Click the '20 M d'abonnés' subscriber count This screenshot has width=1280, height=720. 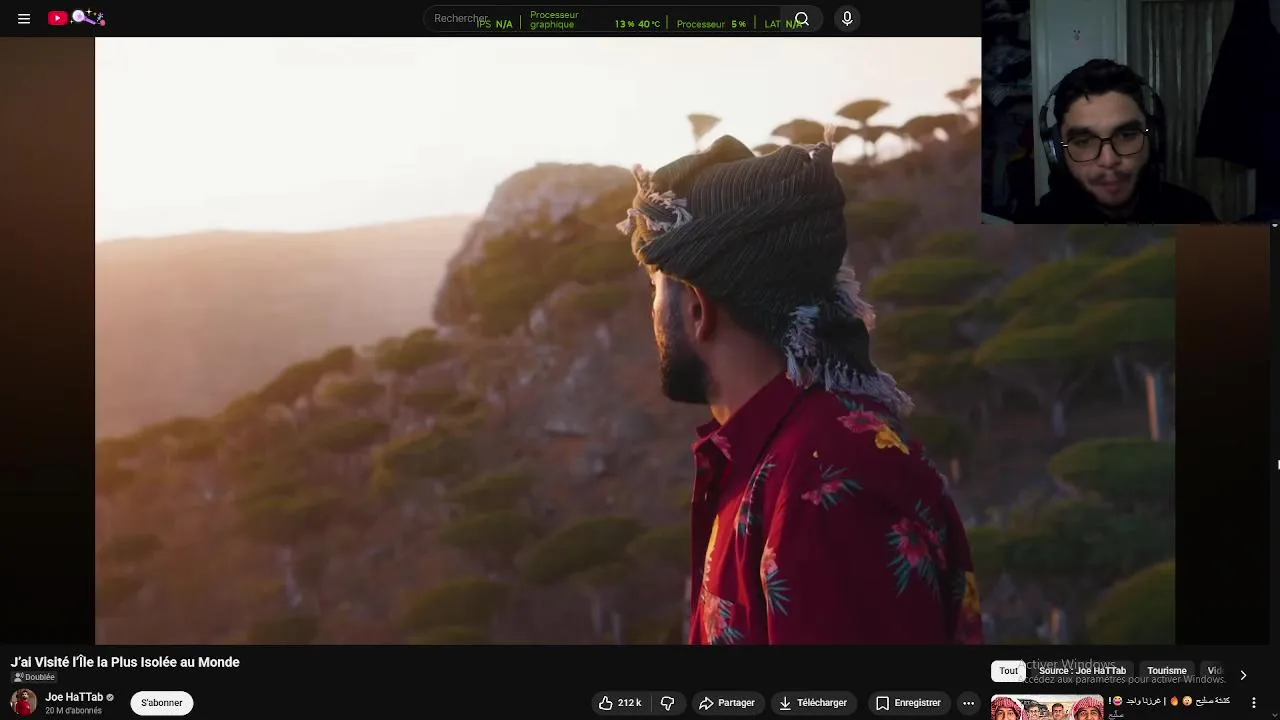73,711
